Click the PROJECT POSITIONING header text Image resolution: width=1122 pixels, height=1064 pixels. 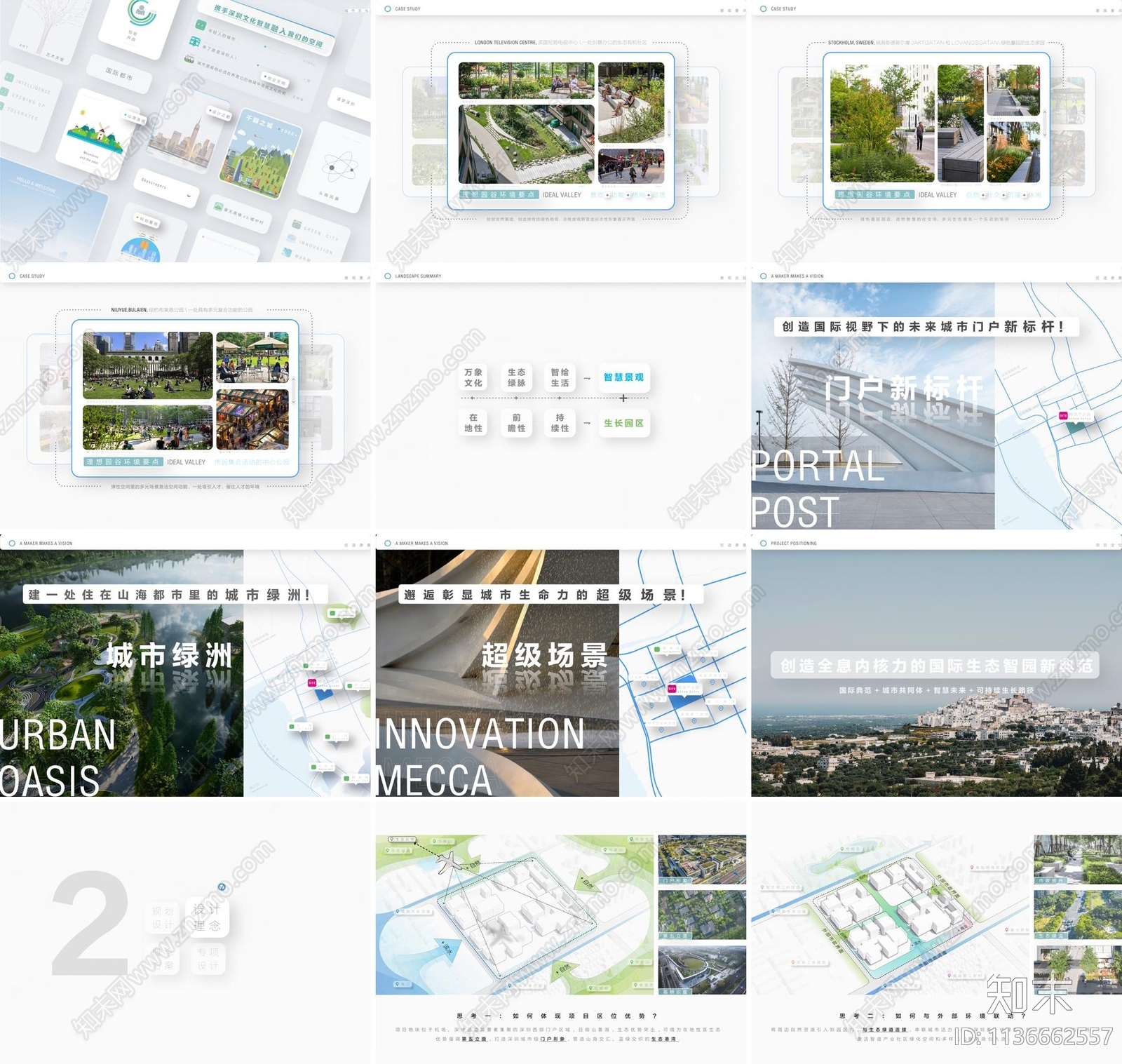point(794,544)
